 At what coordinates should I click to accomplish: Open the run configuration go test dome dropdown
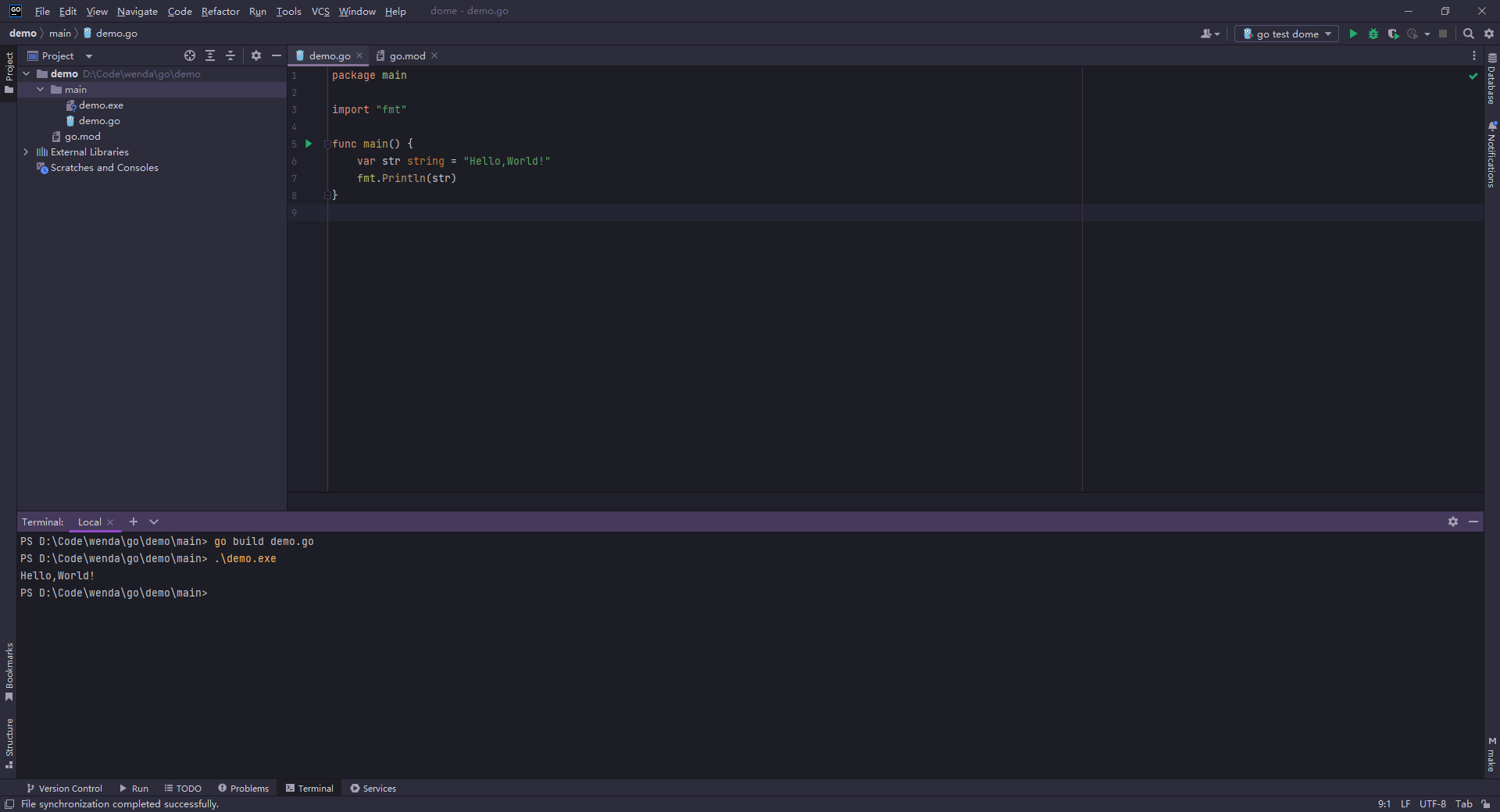[1286, 34]
